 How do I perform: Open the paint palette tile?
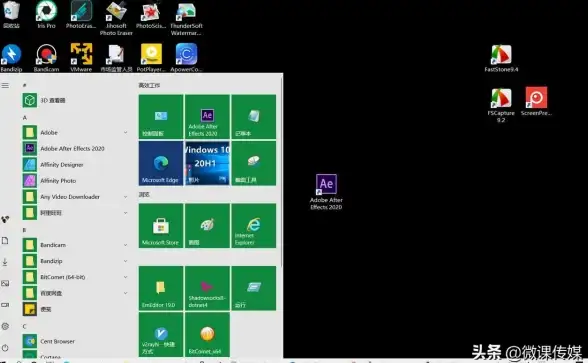pos(207,226)
